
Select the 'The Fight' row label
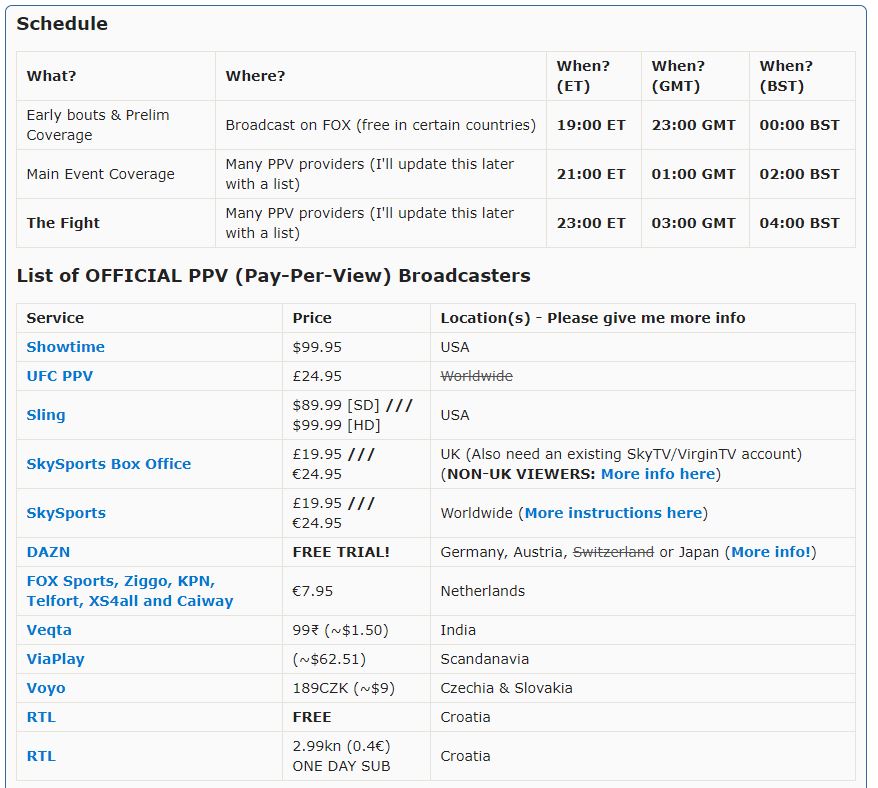(x=63, y=223)
